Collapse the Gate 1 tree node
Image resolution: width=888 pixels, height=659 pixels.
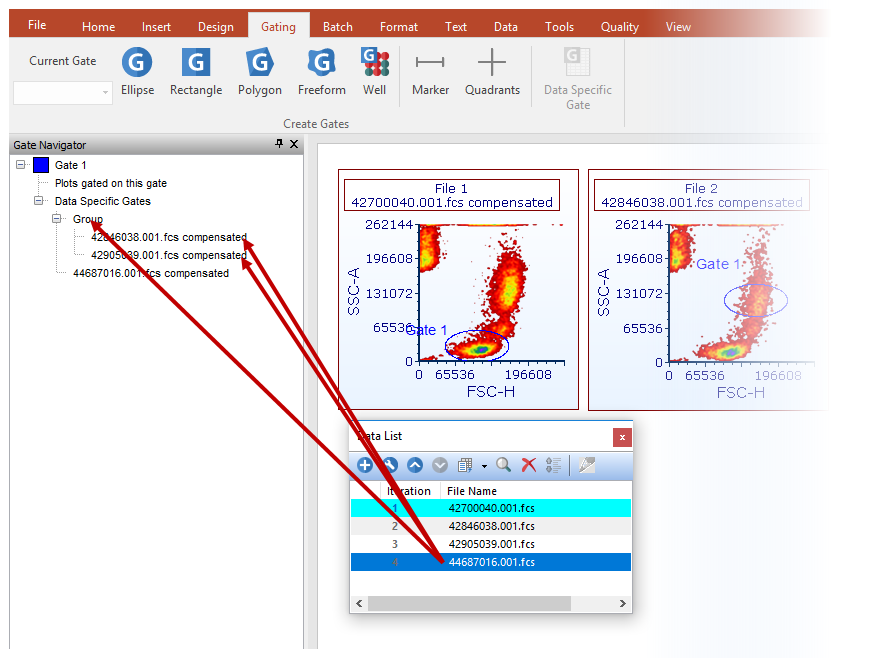pyautogui.click(x=22, y=165)
